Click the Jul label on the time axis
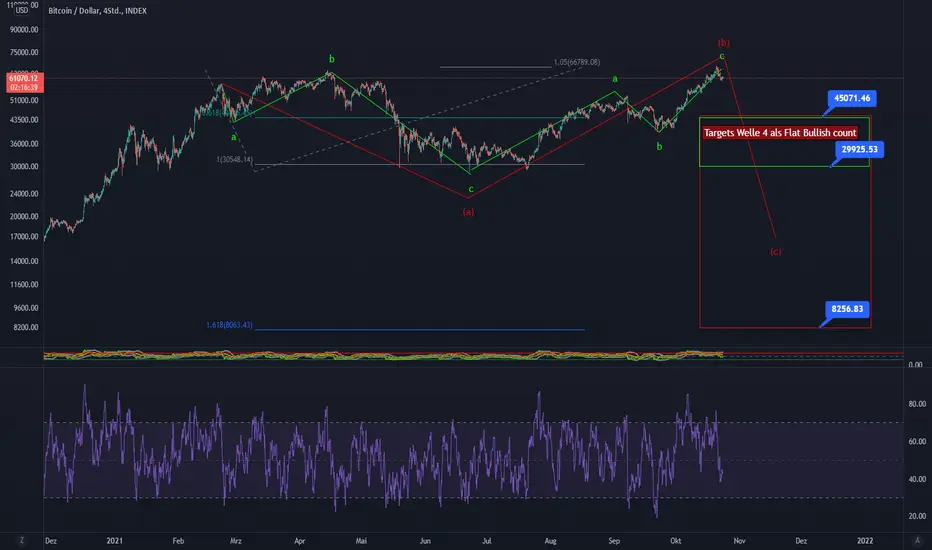 coord(487,540)
